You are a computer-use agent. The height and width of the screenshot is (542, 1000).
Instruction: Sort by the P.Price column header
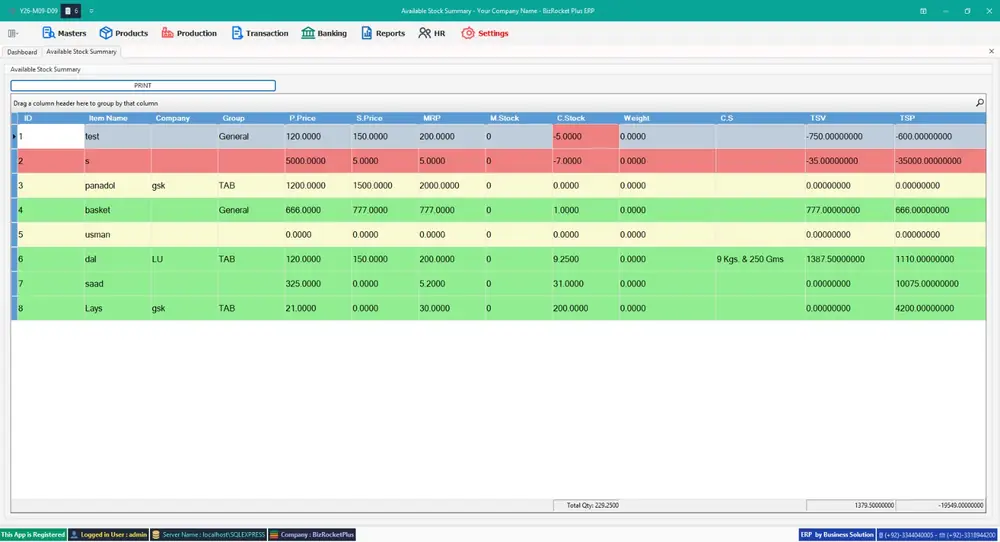[318, 118]
